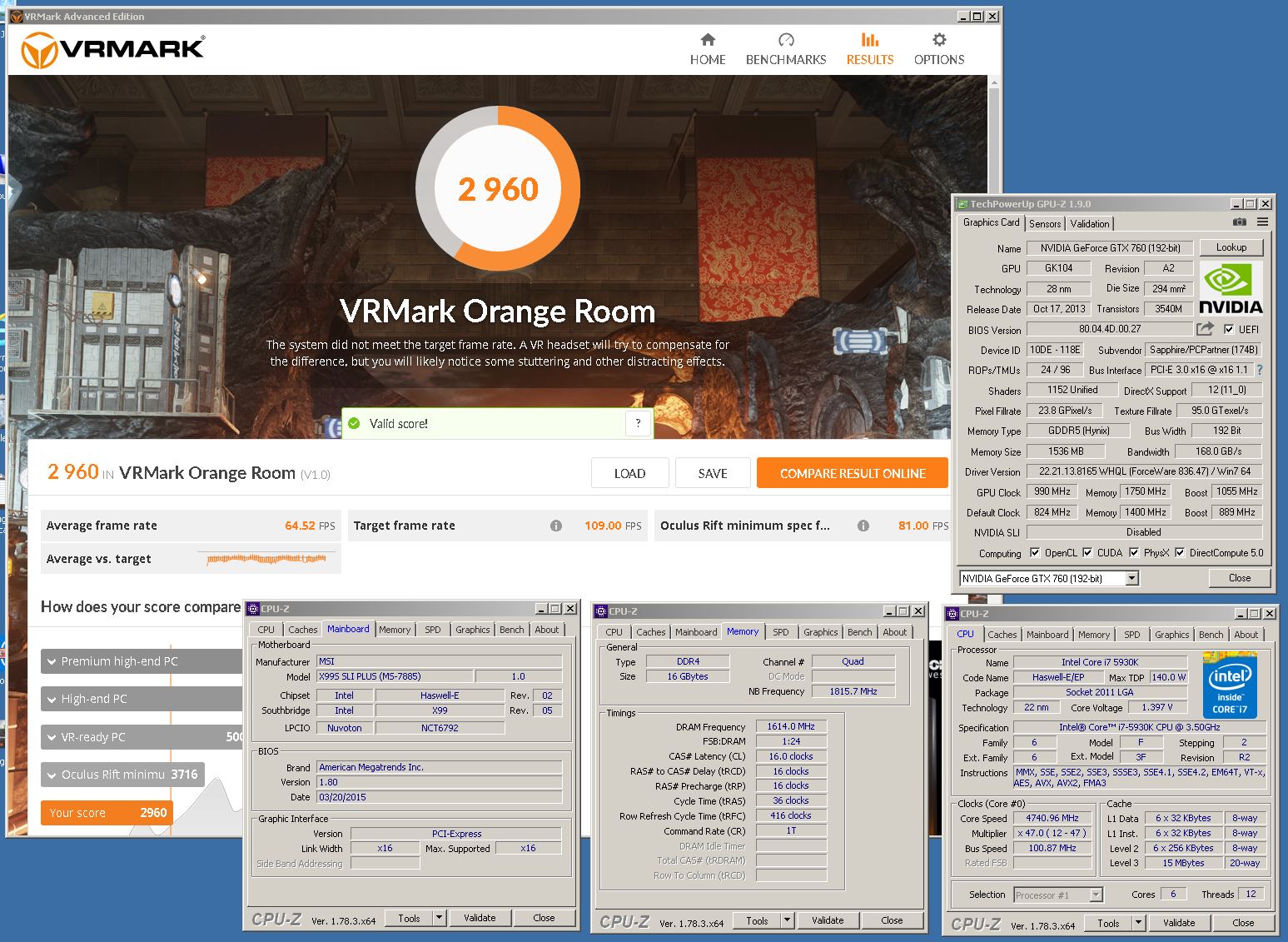Open the Results chart icon
Screen dimensions: 1288x942
[x=870, y=39]
